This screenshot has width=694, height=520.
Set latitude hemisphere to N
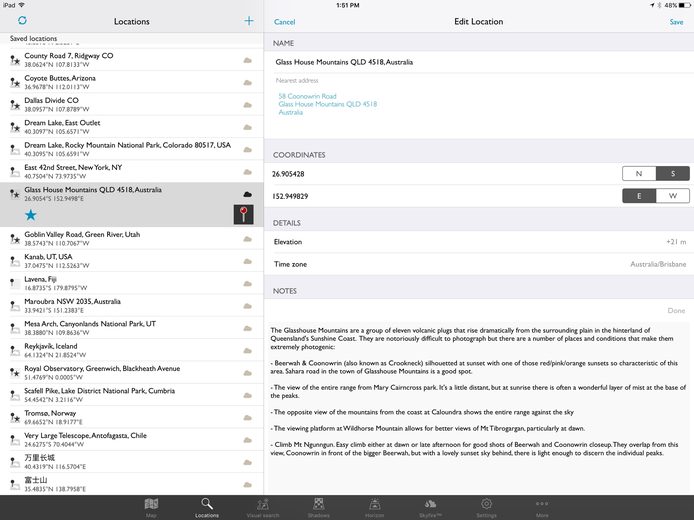point(639,173)
